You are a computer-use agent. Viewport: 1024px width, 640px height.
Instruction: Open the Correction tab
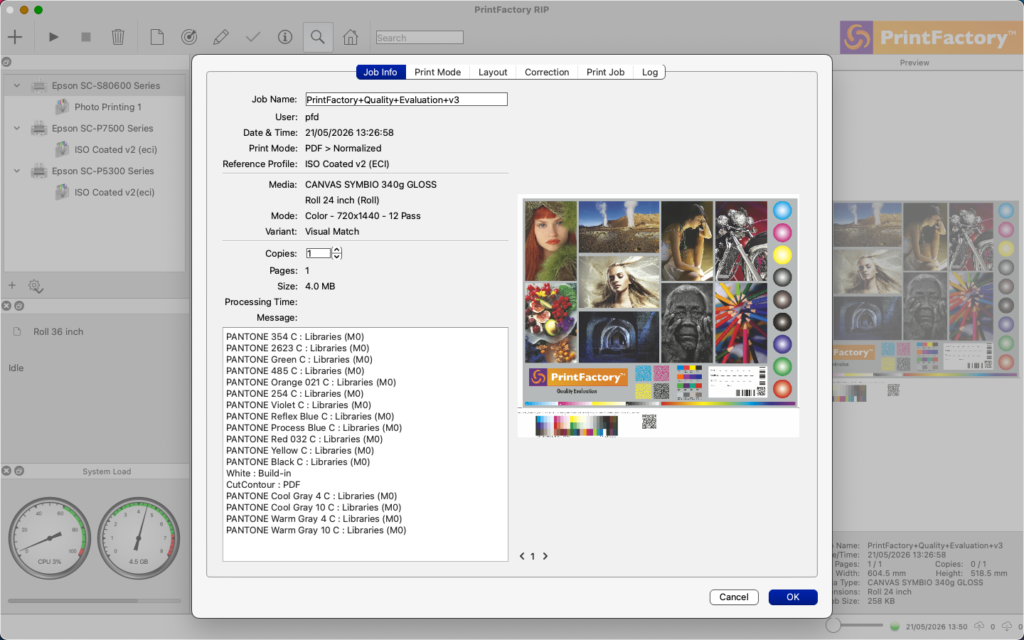tap(547, 72)
